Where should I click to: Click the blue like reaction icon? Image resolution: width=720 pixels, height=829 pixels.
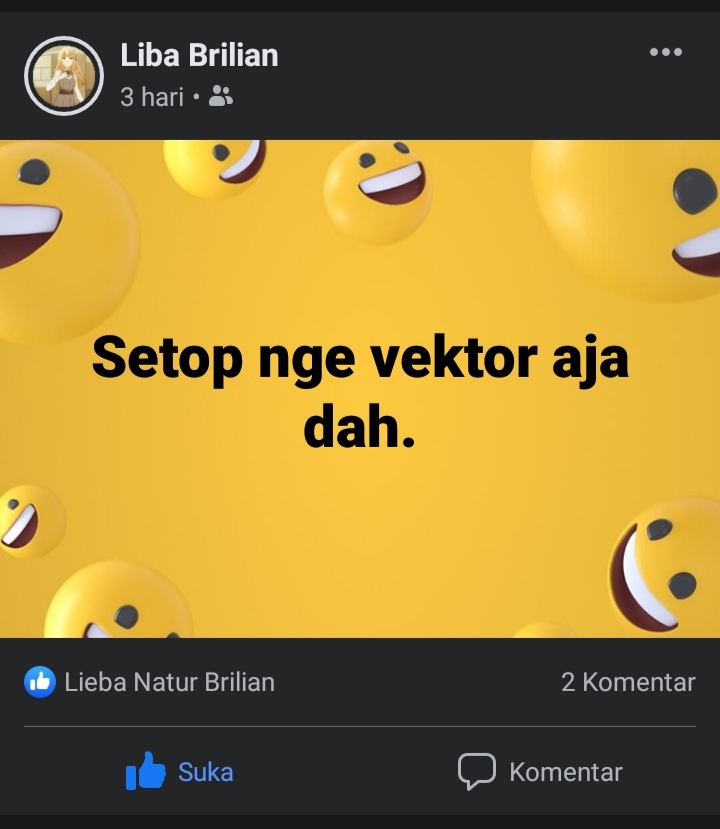coord(40,682)
